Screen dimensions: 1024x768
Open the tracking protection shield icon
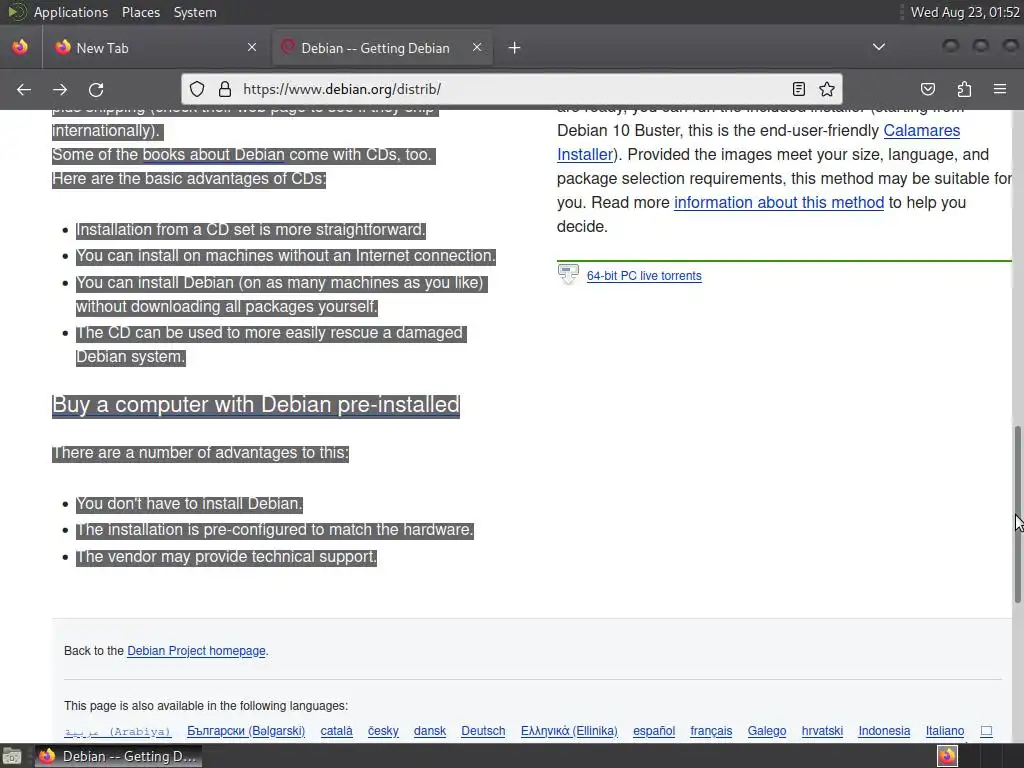tap(197, 89)
